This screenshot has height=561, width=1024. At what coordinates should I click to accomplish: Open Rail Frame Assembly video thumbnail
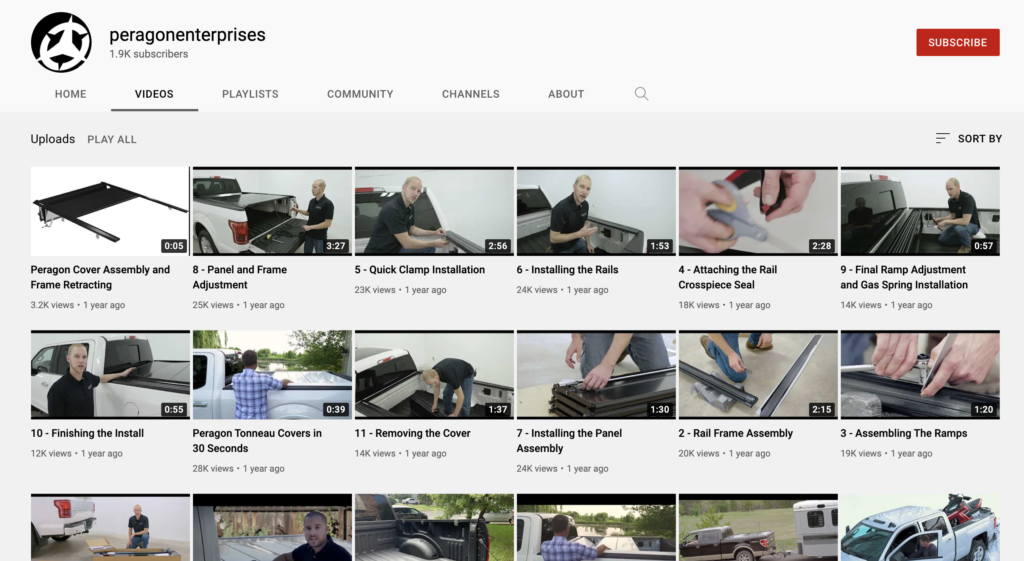click(758, 374)
